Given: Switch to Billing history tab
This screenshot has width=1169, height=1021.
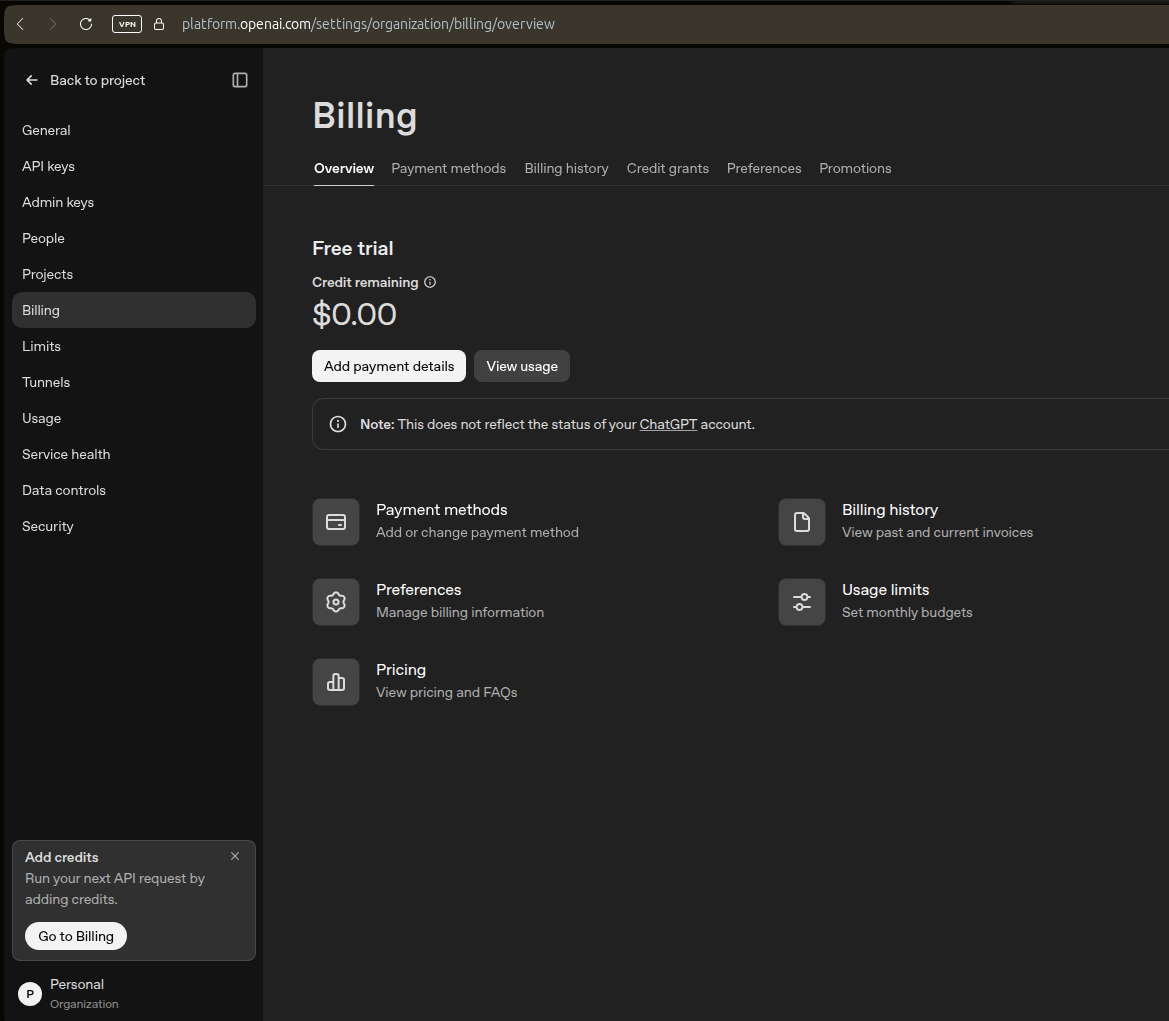Looking at the screenshot, I should [x=567, y=169].
